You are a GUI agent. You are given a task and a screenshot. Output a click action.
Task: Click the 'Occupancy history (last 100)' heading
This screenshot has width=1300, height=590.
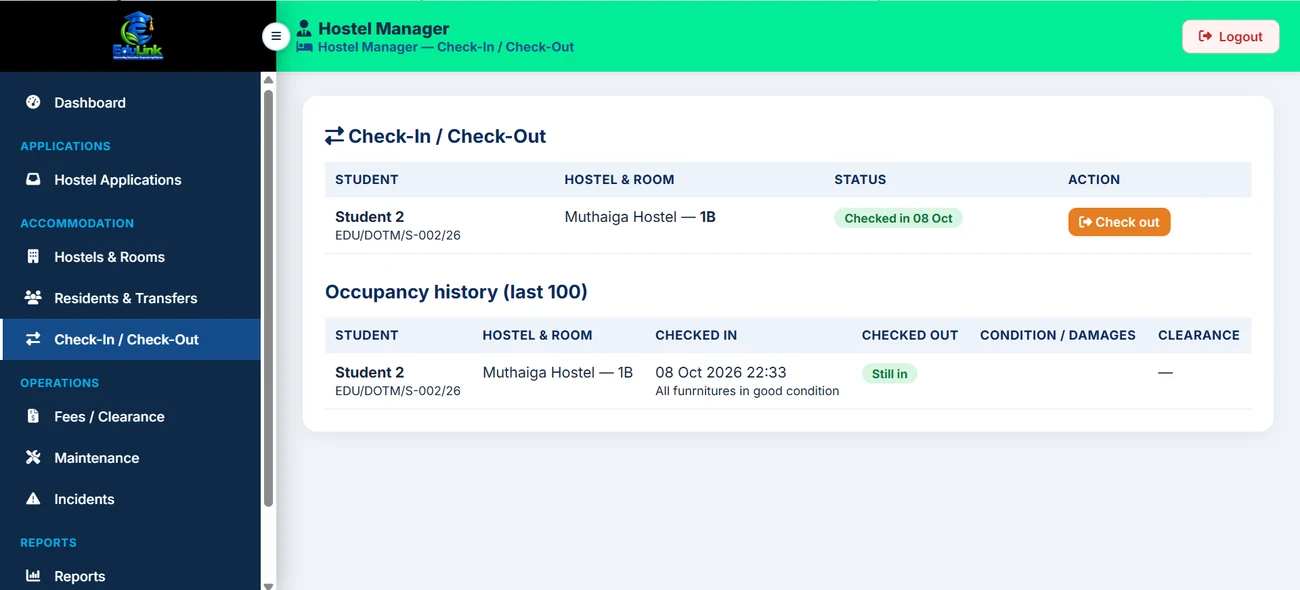(x=456, y=292)
